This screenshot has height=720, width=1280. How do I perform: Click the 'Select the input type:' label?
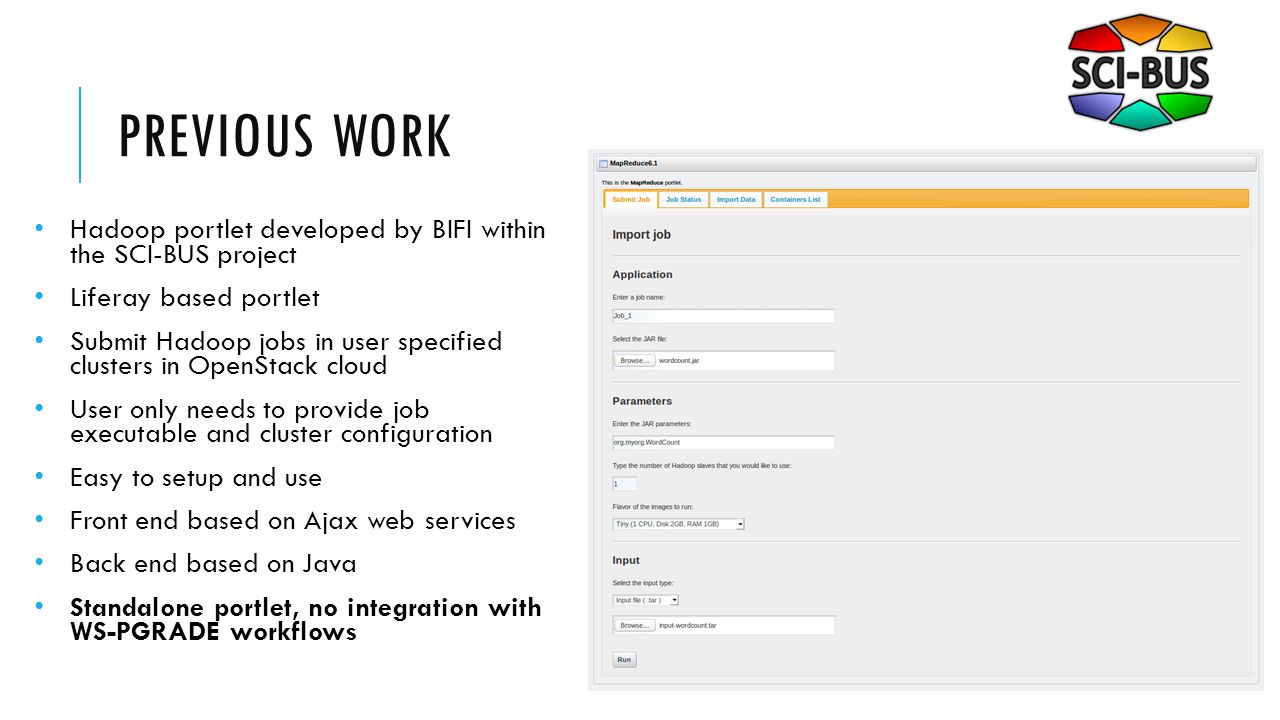(x=643, y=583)
